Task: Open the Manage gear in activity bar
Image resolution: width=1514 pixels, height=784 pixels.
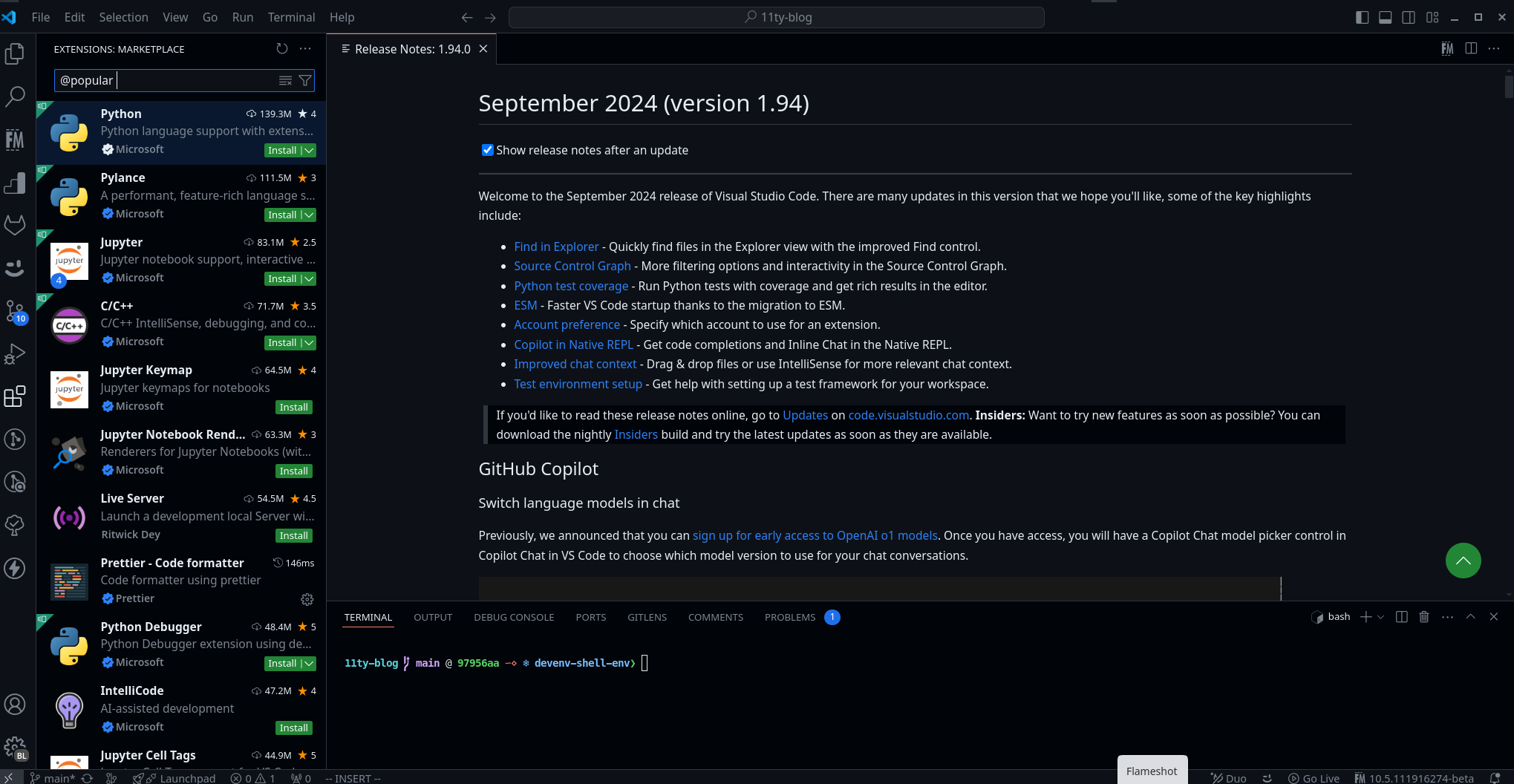Action: pyautogui.click(x=15, y=747)
